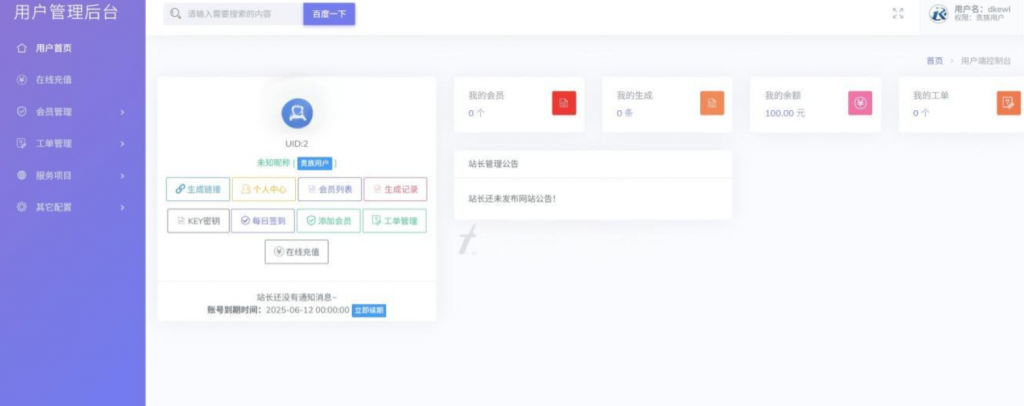Click expiry date 2025-06-12 00:00:00
1024x406 pixels.
(x=308, y=311)
